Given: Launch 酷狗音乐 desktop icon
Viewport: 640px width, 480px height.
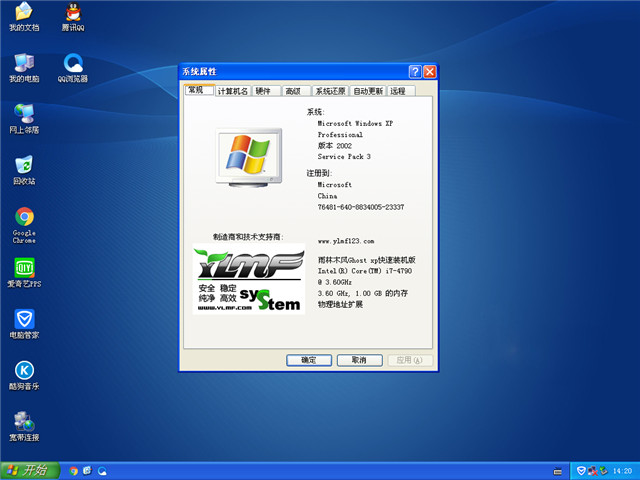Looking at the screenshot, I should tap(24, 376).
